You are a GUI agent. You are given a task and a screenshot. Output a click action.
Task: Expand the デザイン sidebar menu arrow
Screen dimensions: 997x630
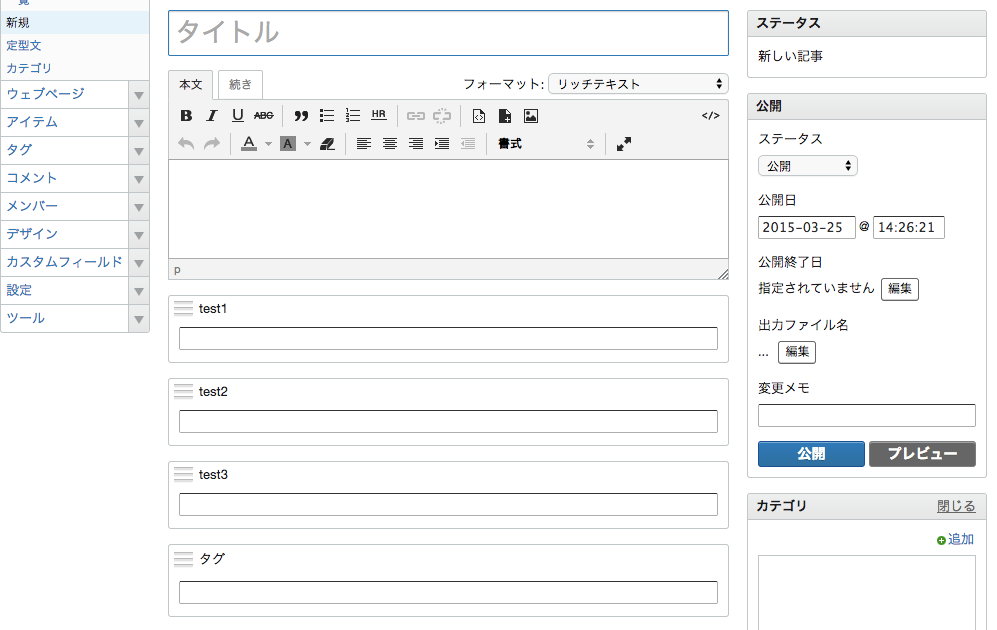(x=139, y=235)
